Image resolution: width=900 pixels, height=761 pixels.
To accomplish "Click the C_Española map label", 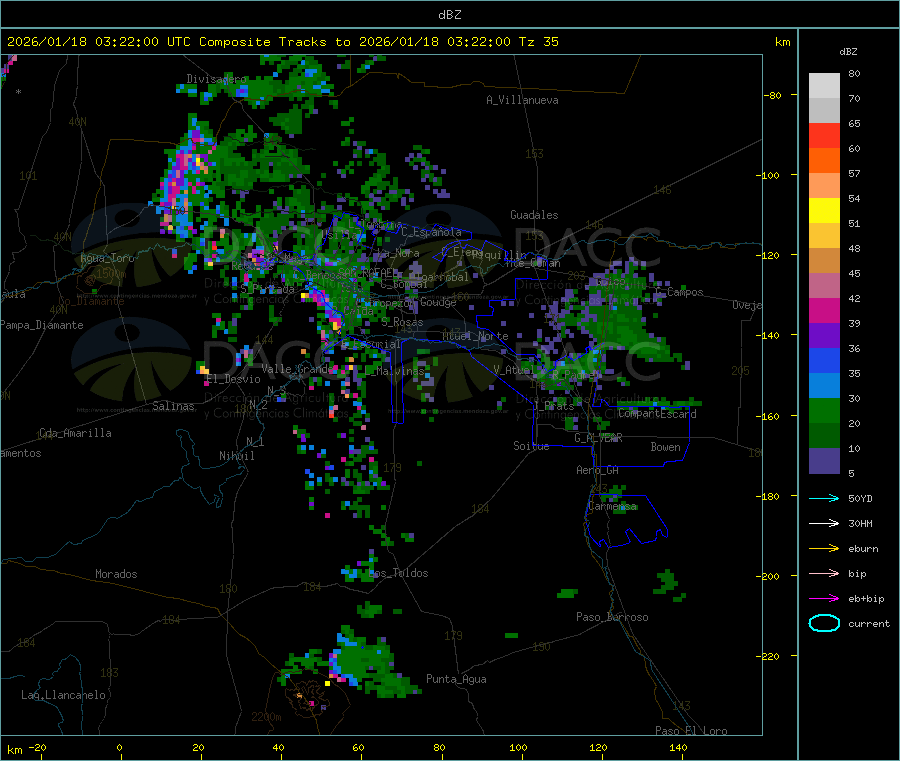I will (432, 232).
